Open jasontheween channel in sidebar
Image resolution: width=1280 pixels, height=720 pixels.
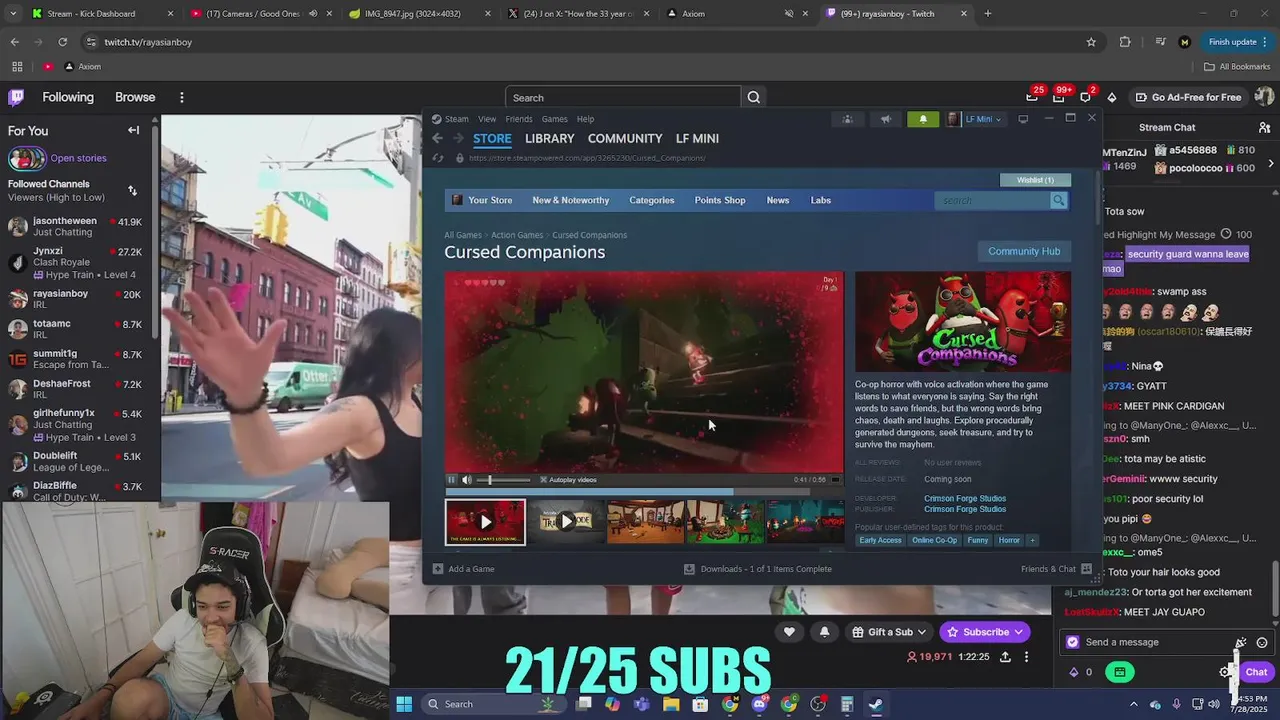point(75,226)
